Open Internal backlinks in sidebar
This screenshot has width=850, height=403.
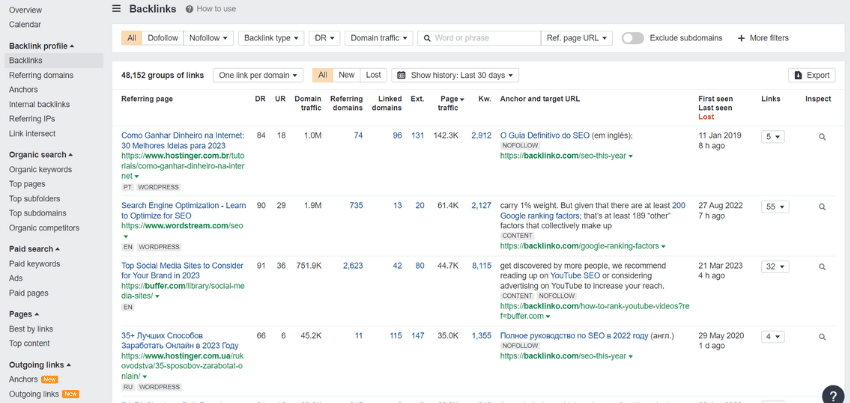[40, 104]
